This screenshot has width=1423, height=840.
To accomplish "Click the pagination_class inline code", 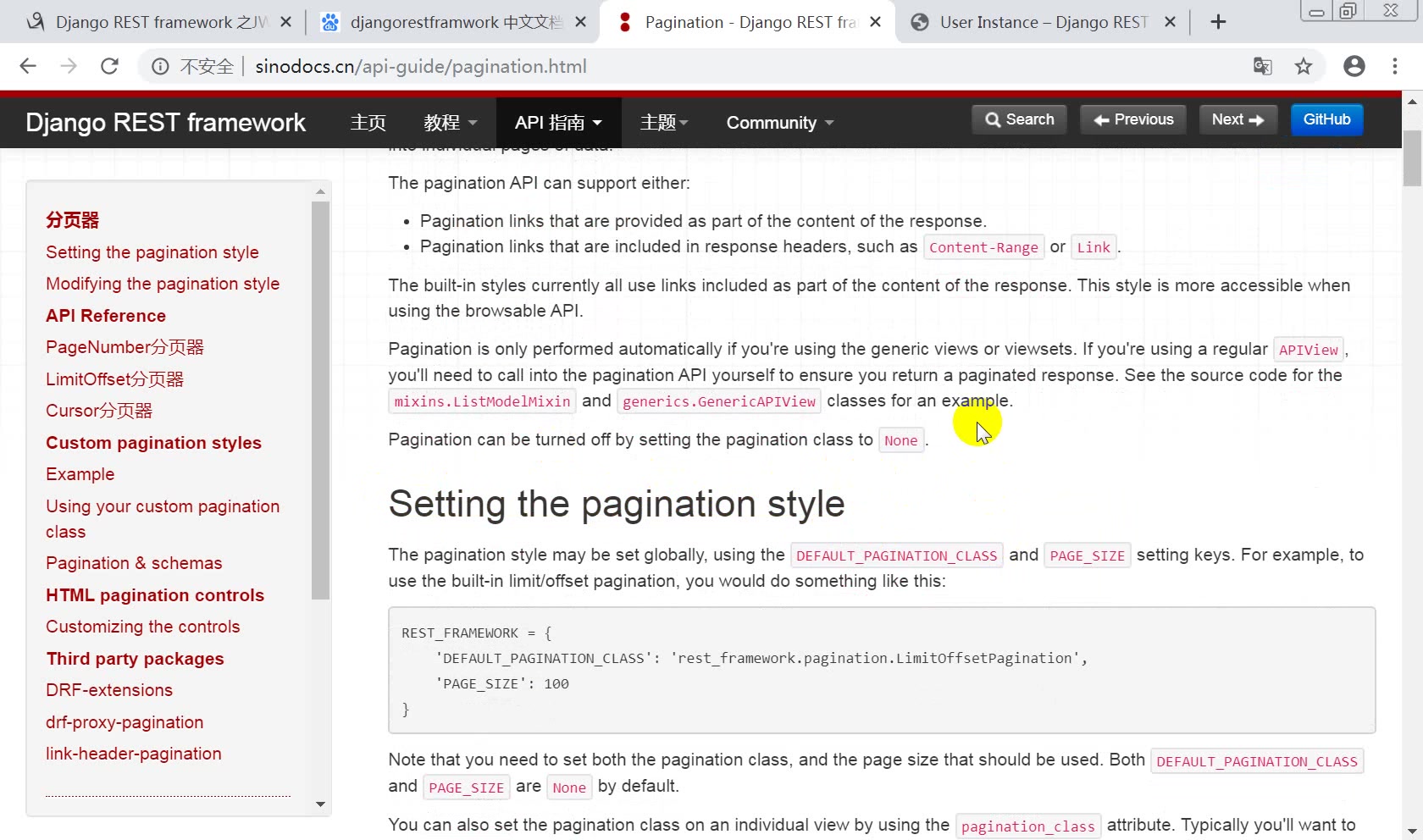I will [x=1028, y=826].
